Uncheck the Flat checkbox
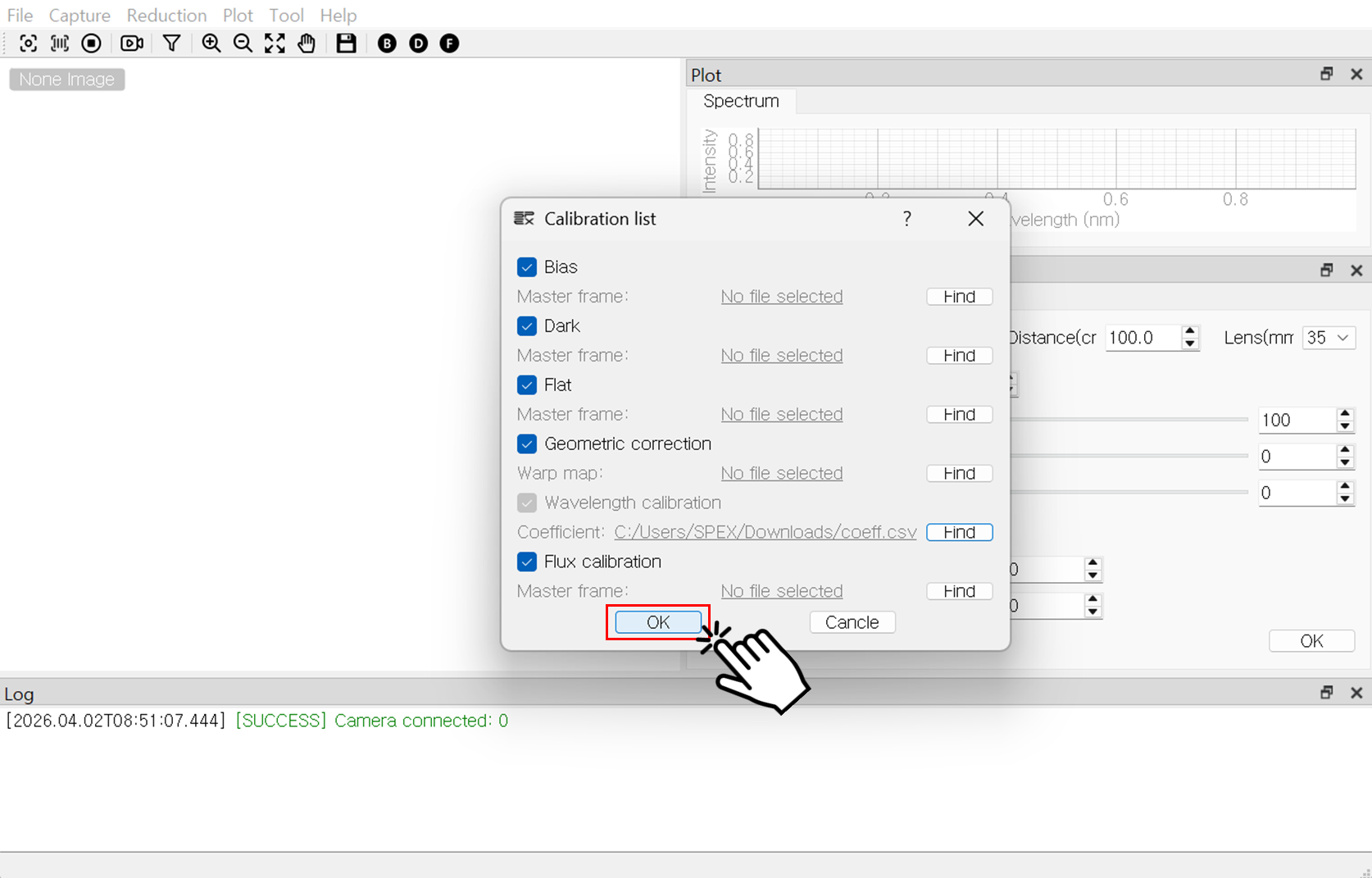The width and height of the screenshot is (1372, 878). 527,385
